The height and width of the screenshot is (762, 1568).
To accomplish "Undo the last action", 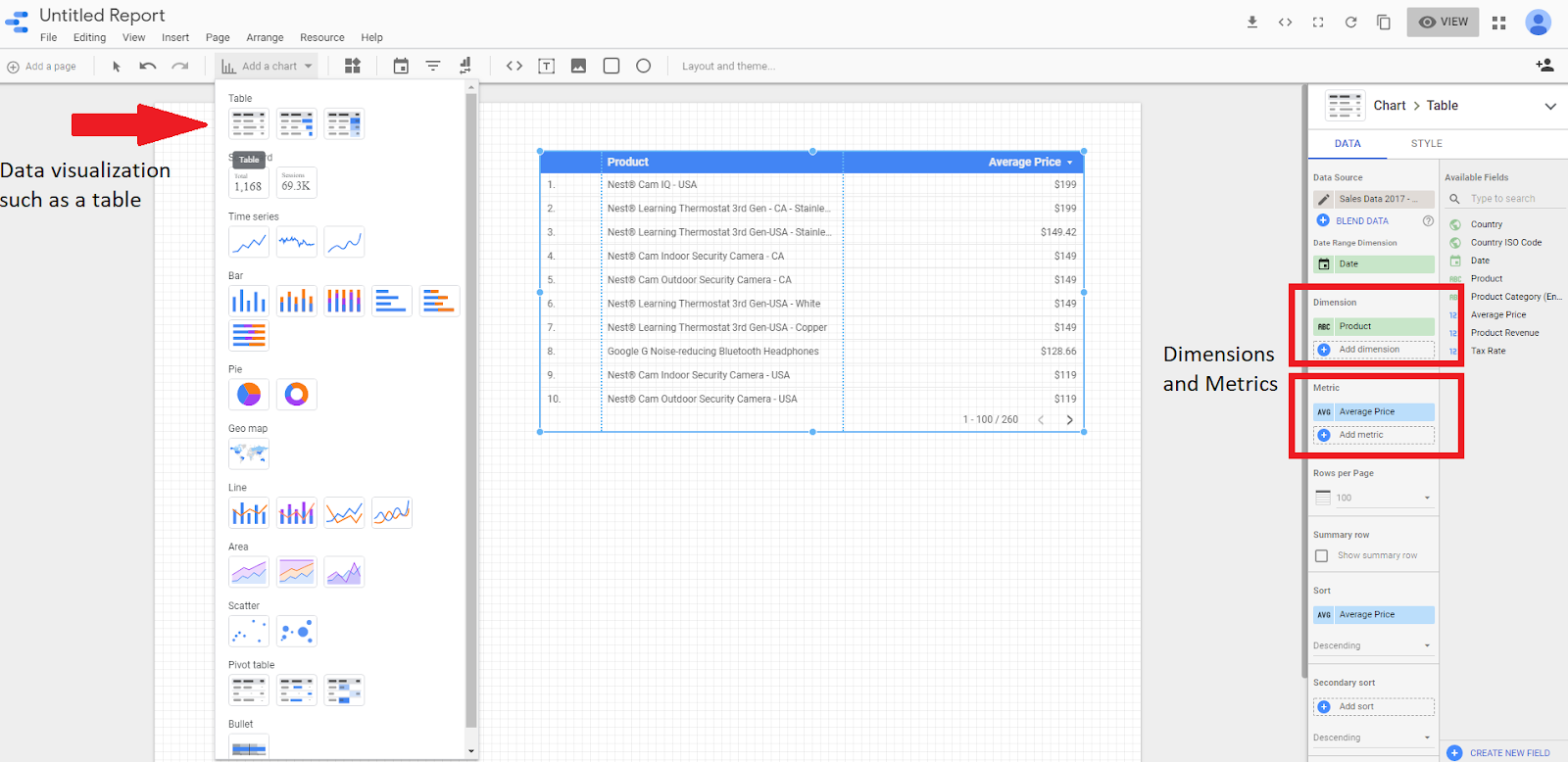I will [148, 67].
